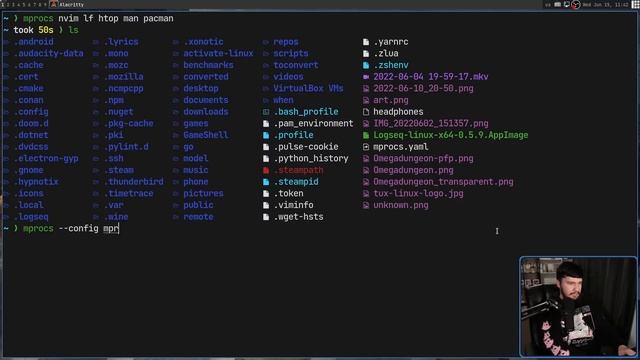640x360 pixels.
Task: Click the command prompt input line with mprocs --config
Action: (61, 229)
